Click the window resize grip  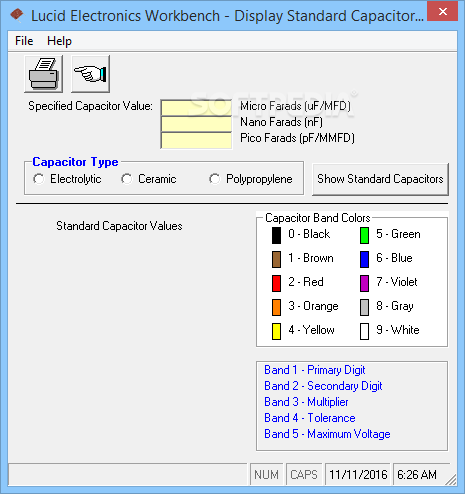pyautogui.click(x=451, y=480)
